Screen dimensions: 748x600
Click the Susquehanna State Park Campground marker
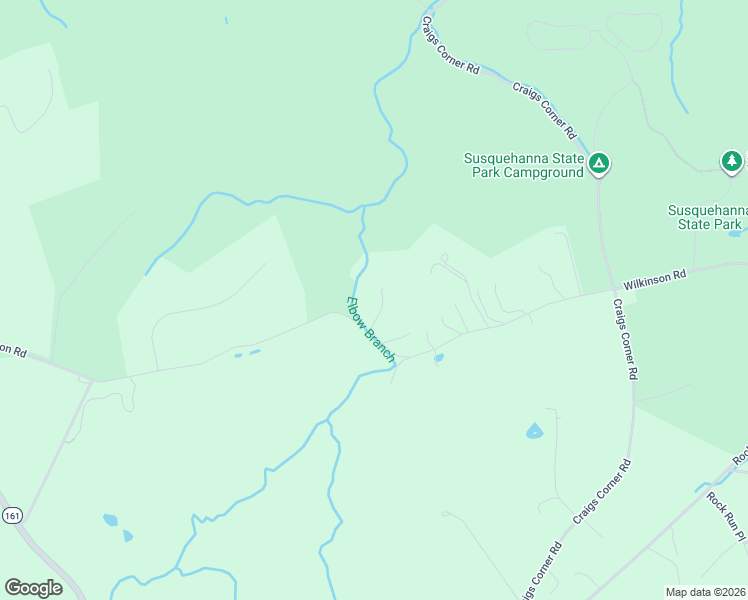(599, 164)
